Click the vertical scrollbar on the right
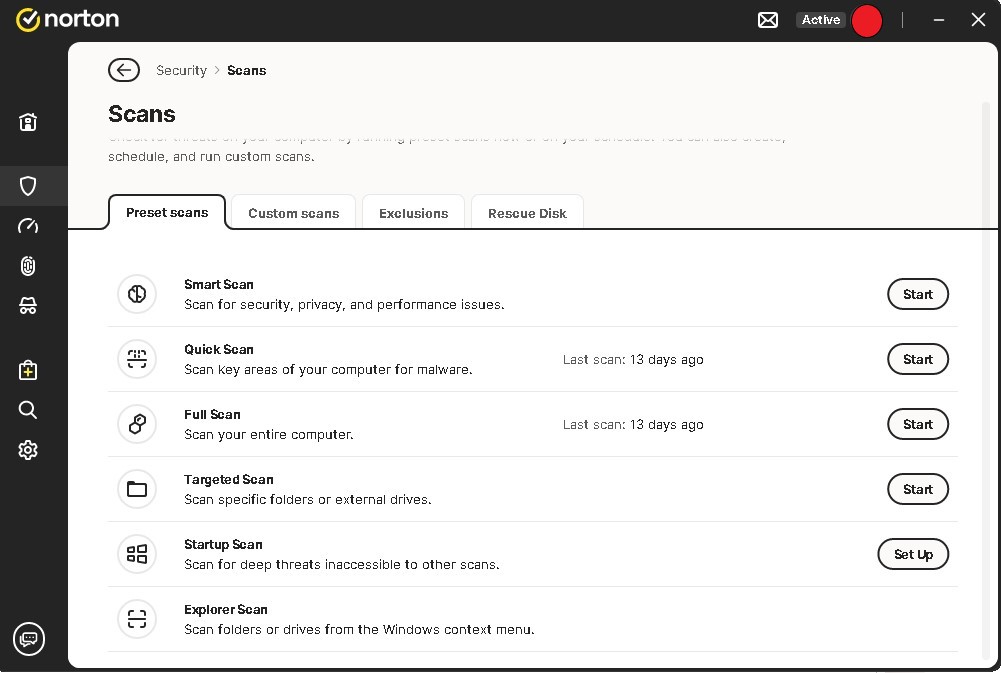Image resolution: width=1001 pixels, height=673 pixels. pos(986,380)
